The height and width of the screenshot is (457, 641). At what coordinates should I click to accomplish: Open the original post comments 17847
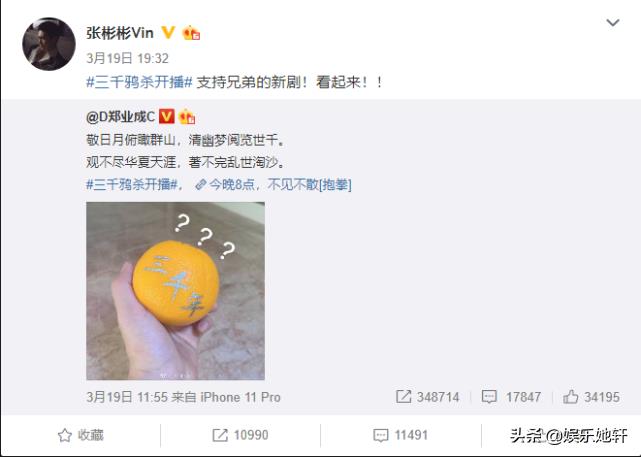tap(511, 397)
